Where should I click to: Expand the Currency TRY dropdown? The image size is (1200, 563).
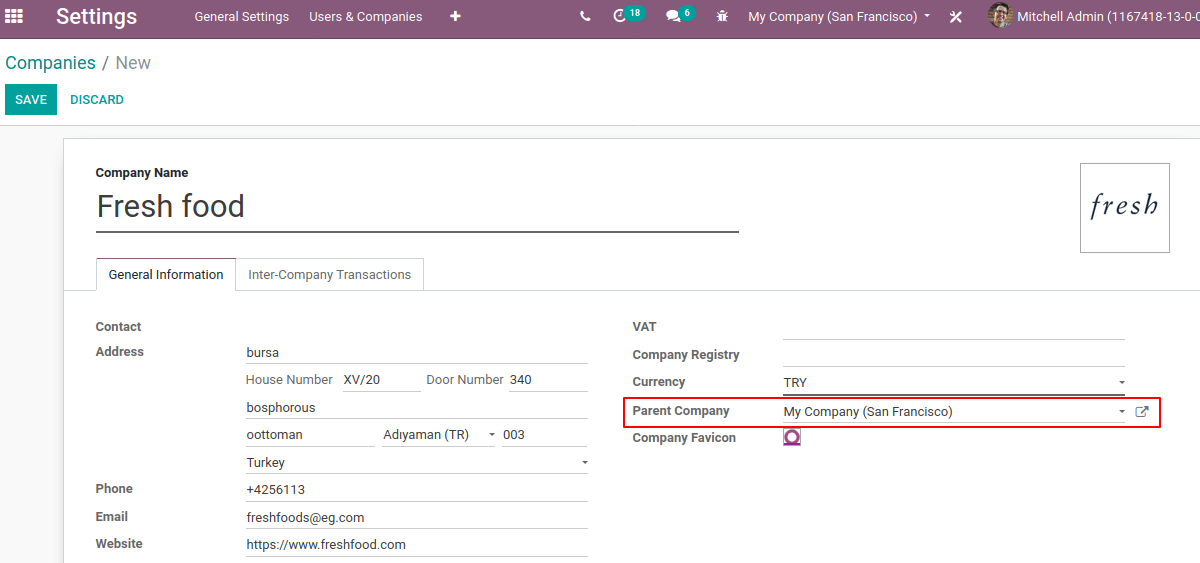tap(1121, 382)
